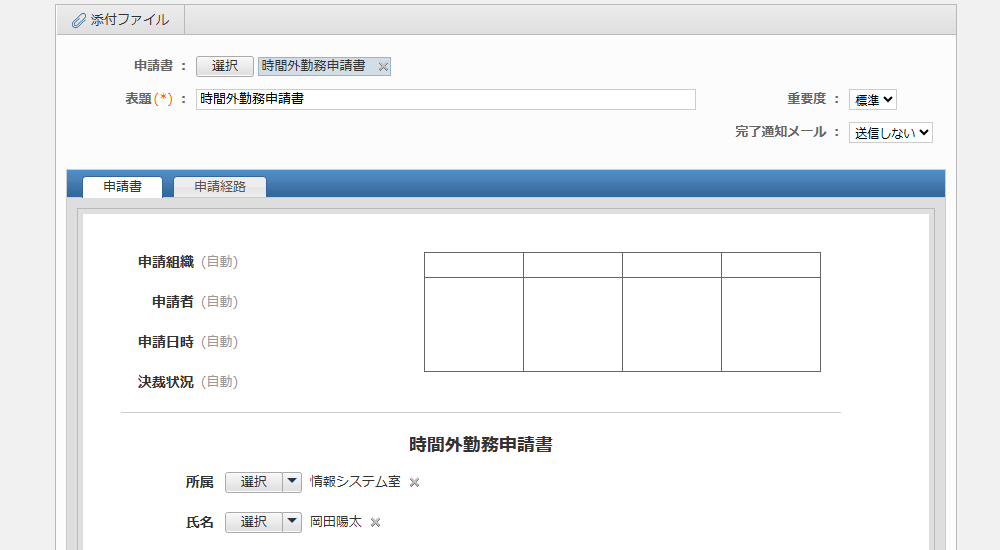The width and height of the screenshot is (1000, 550).
Task: Open the 添付ファイル button label
Action: (130, 20)
